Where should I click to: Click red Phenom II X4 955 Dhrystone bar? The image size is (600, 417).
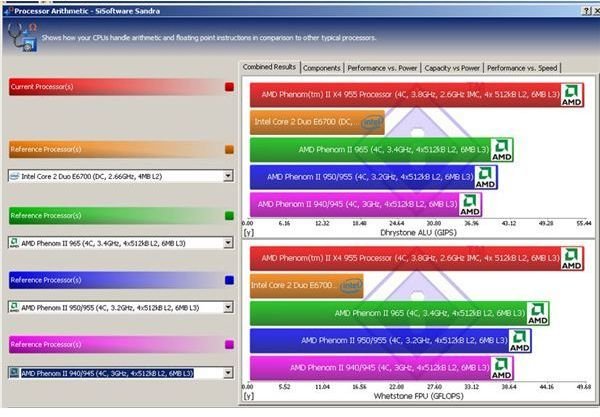coord(417,95)
